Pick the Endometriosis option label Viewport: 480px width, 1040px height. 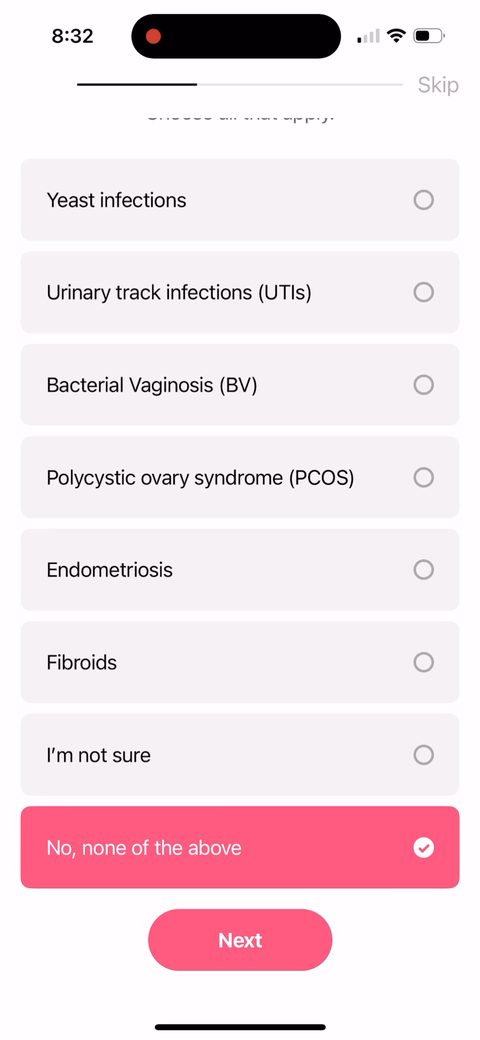109,570
